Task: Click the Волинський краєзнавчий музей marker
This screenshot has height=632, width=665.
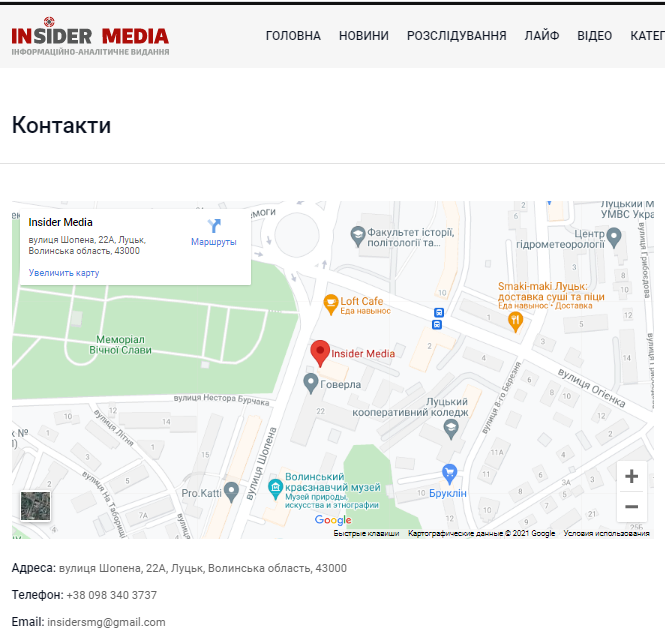Action: pyautogui.click(x=275, y=488)
